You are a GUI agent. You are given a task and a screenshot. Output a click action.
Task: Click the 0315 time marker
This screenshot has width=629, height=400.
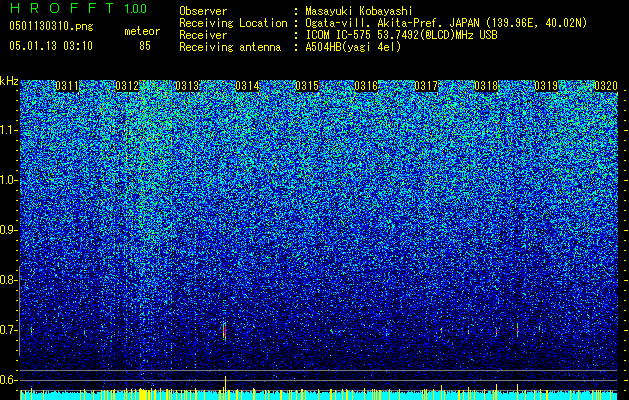point(307,86)
